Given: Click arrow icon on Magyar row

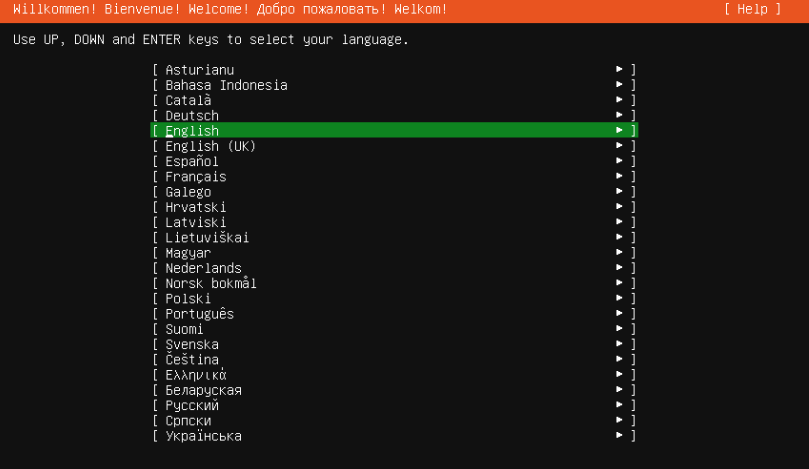Looking at the screenshot, I should pyautogui.click(x=619, y=252).
